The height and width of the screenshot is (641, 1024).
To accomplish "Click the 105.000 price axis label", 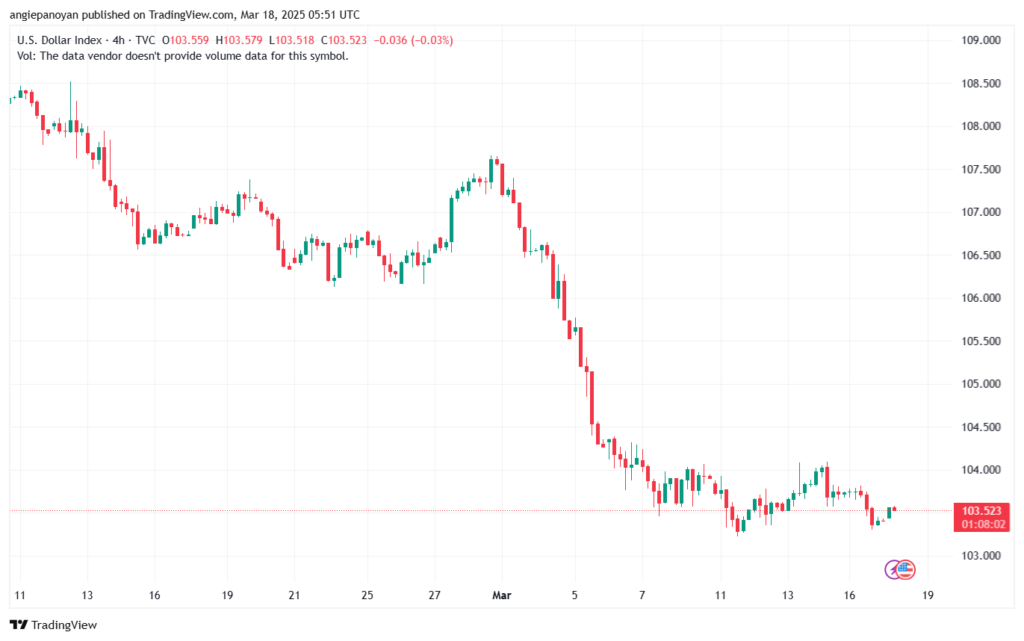I will tap(980, 384).
